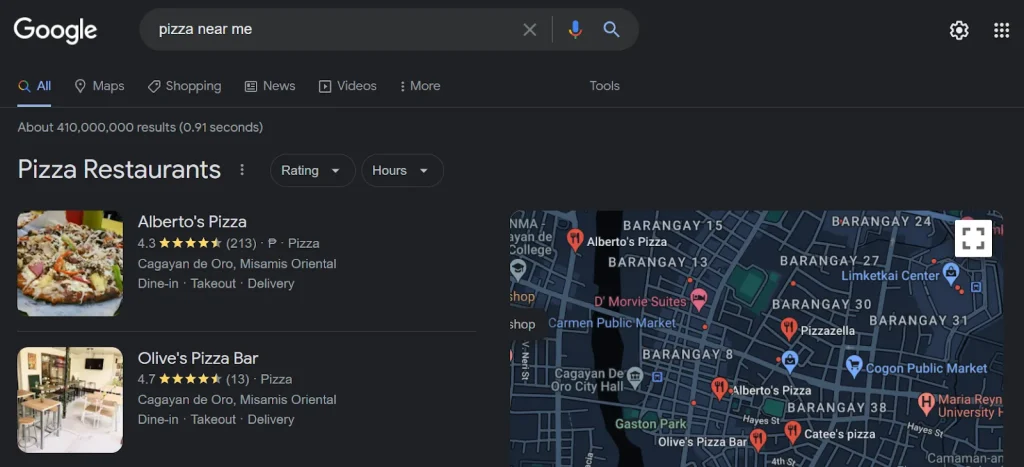Screen dimensions: 1024x467
Task: Click the Google logo
Action: 56,30
